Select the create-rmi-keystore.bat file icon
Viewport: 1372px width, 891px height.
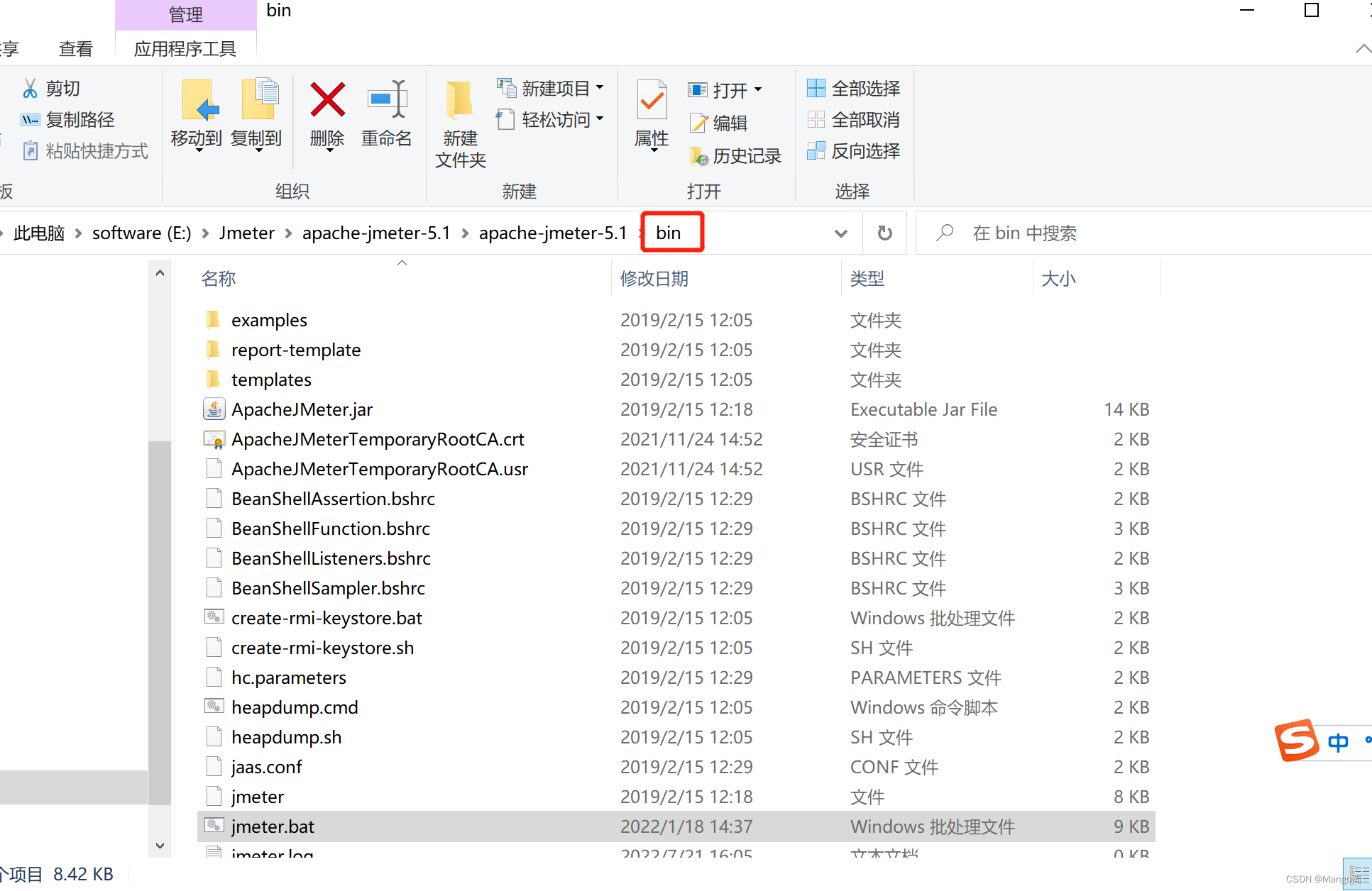214,617
